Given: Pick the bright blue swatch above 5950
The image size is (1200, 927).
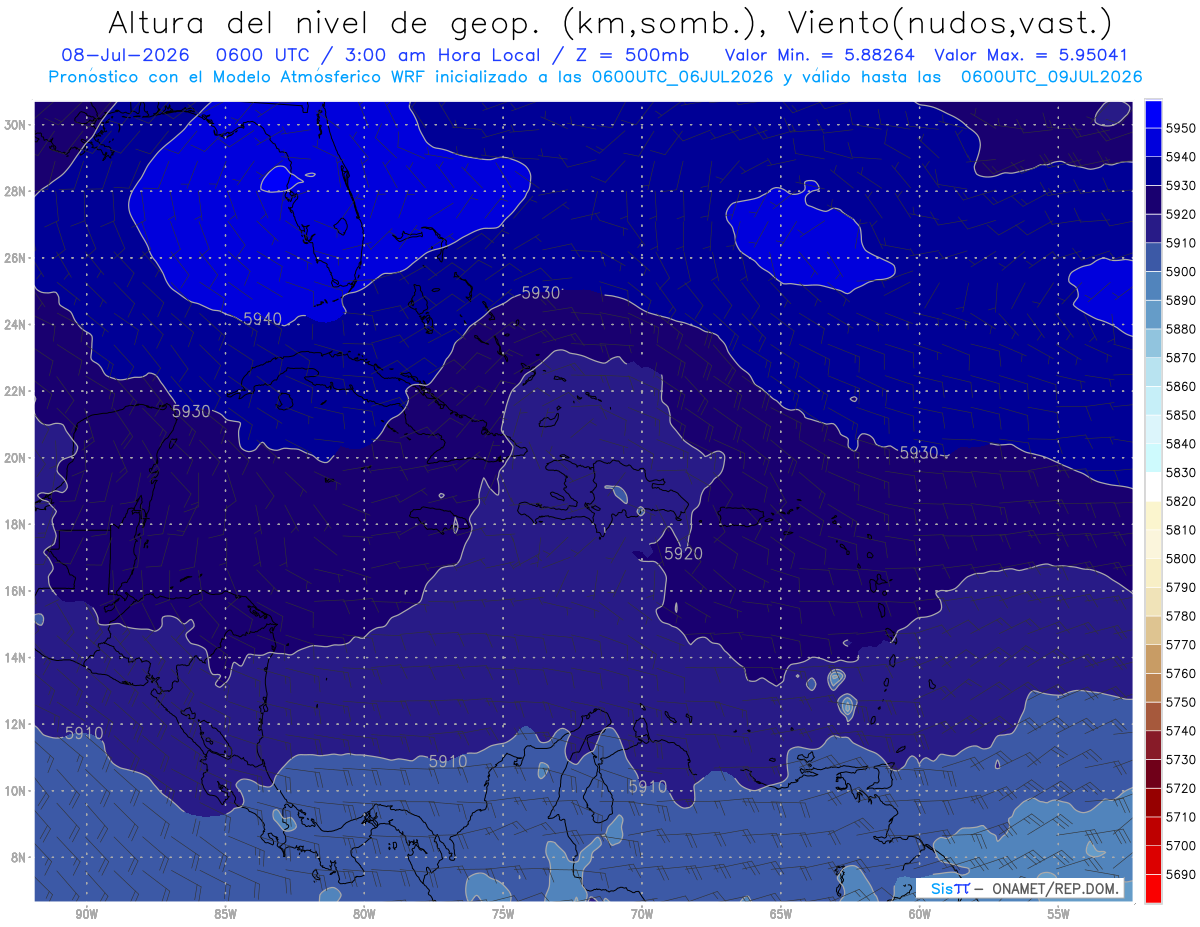Looking at the screenshot, I should pos(1153,114).
